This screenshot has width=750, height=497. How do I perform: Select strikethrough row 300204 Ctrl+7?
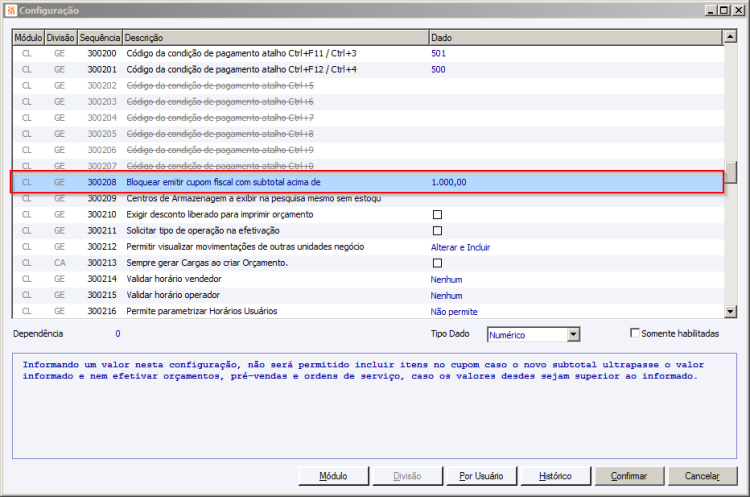220,118
